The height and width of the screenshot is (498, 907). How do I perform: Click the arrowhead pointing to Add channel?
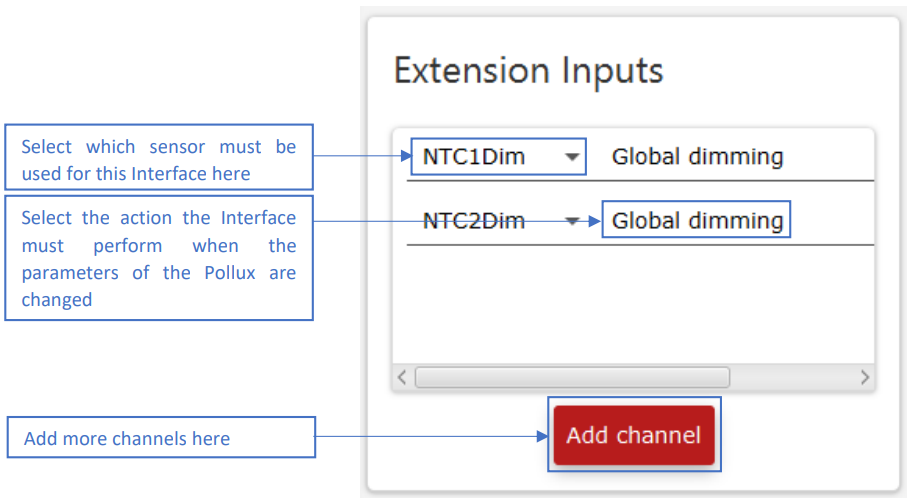(542, 436)
